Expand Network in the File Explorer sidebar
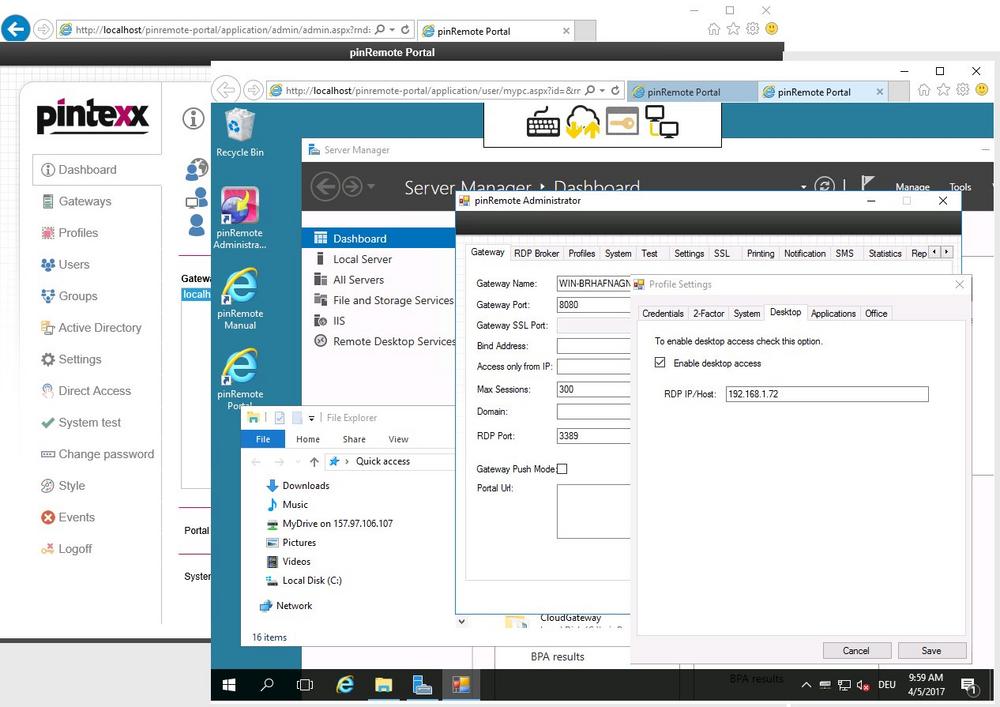The image size is (1000, 707). pyautogui.click(x=262, y=605)
